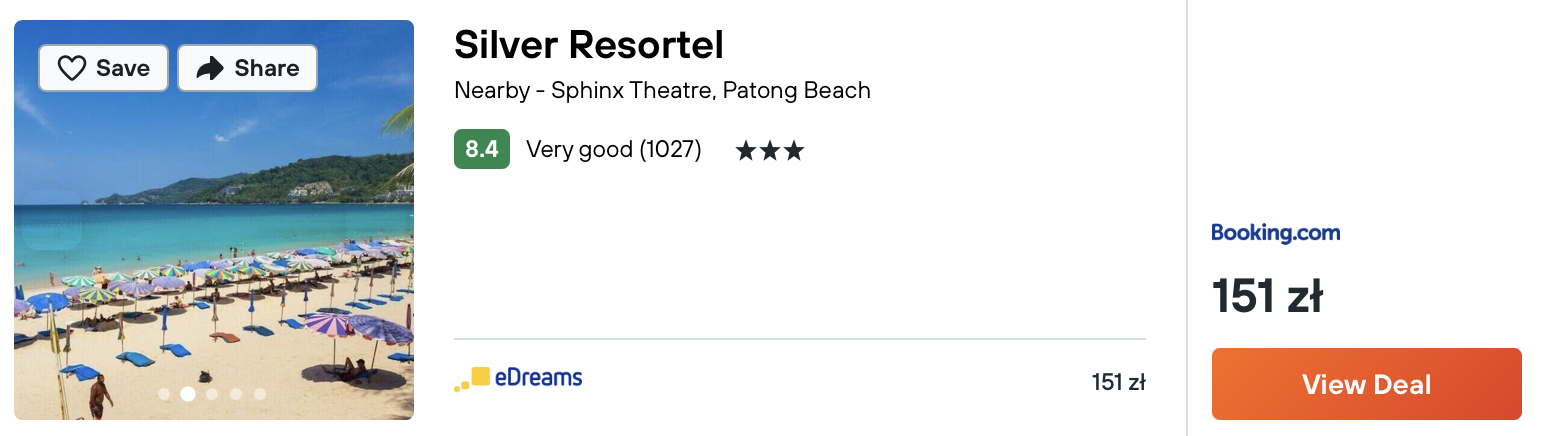Click the share arrow icon
This screenshot has width=1542, height=436.
click(x=210, y=68)
